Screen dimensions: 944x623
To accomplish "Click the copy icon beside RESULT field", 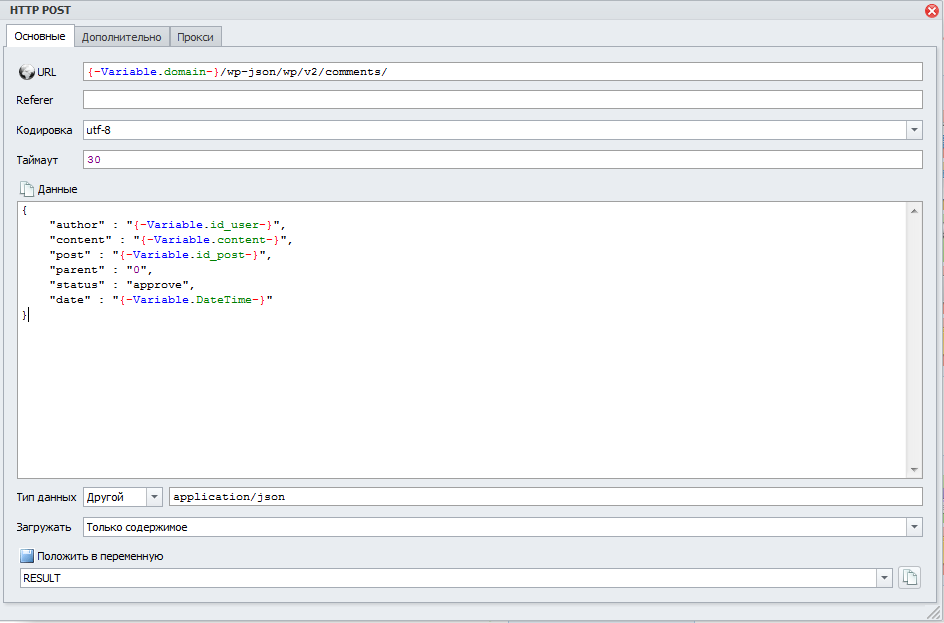I will [x=909, y=577].
